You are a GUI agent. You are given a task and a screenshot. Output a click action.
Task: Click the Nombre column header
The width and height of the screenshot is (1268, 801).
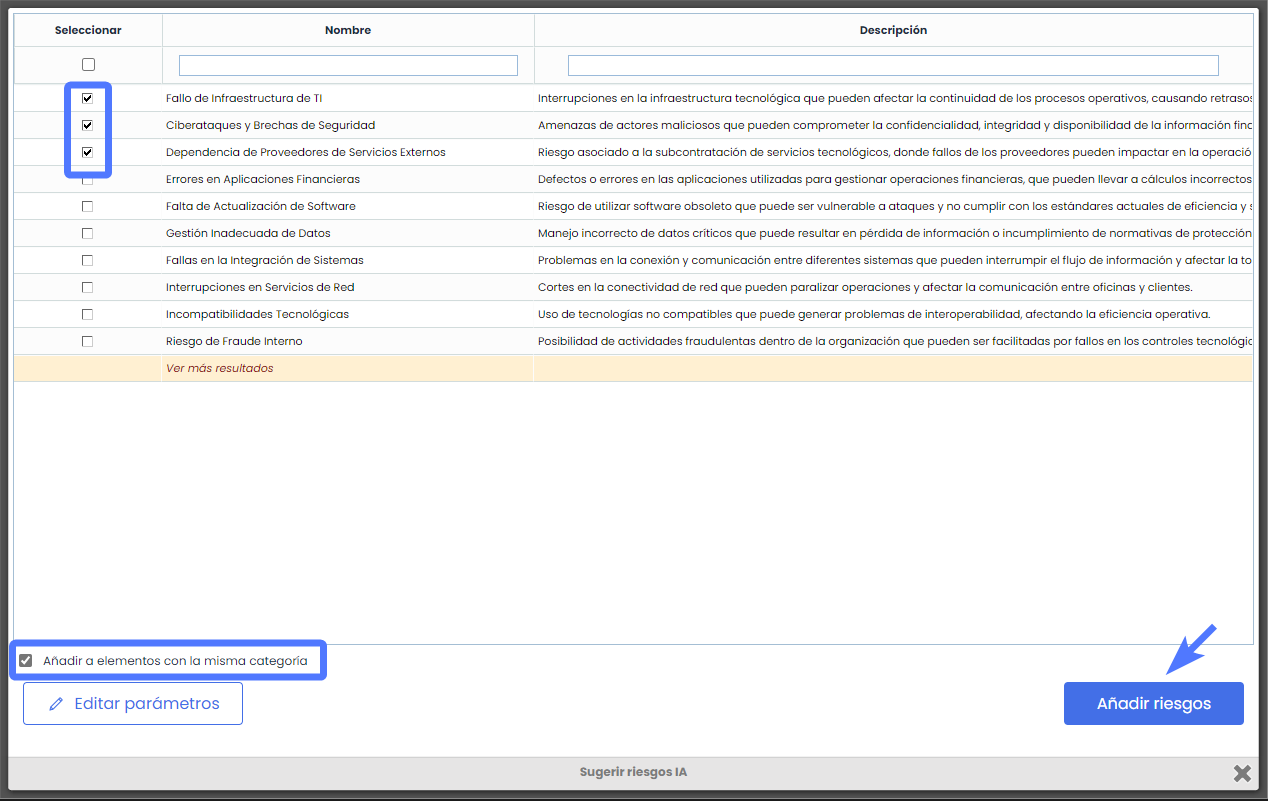[348, 30]
